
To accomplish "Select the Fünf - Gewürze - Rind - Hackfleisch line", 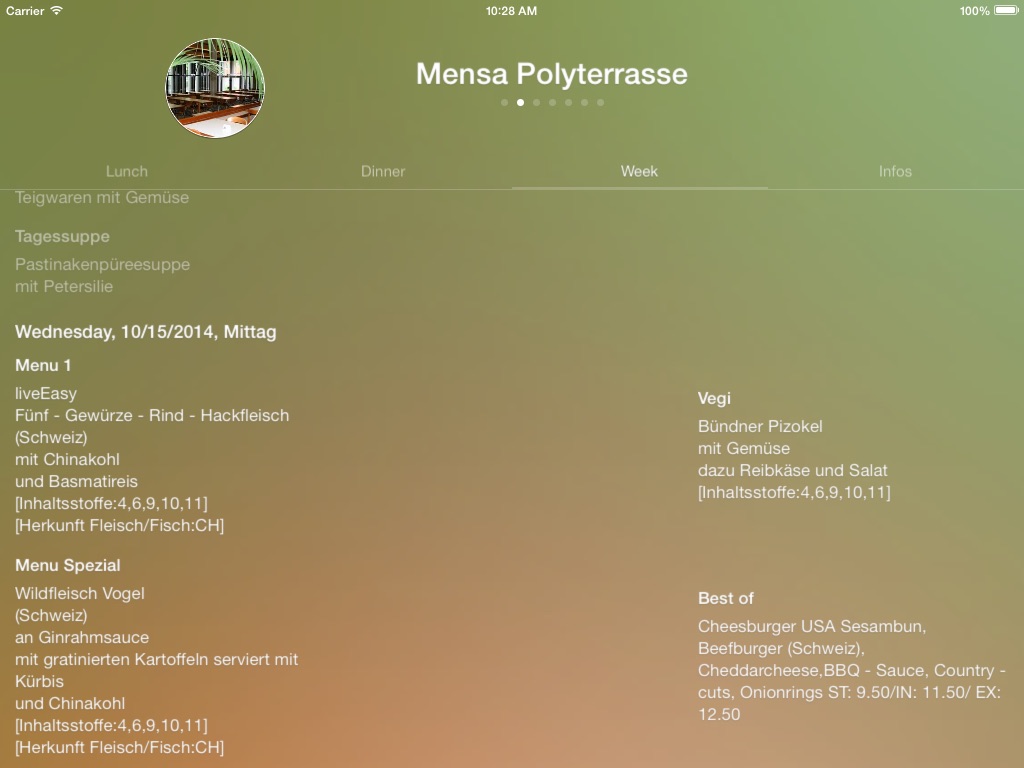I will click(x=152, y=415).
